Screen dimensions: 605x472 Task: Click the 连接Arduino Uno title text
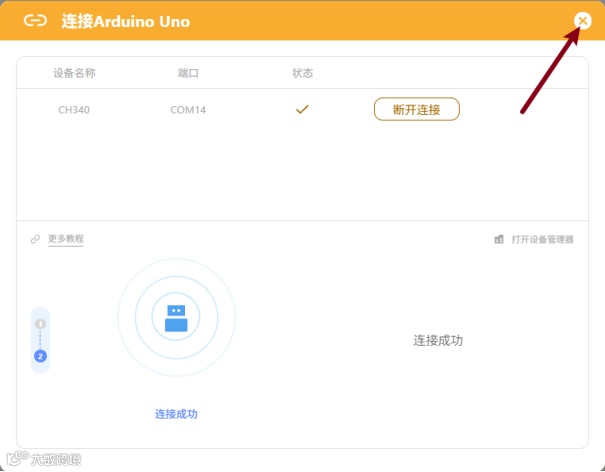click(125, 21)
